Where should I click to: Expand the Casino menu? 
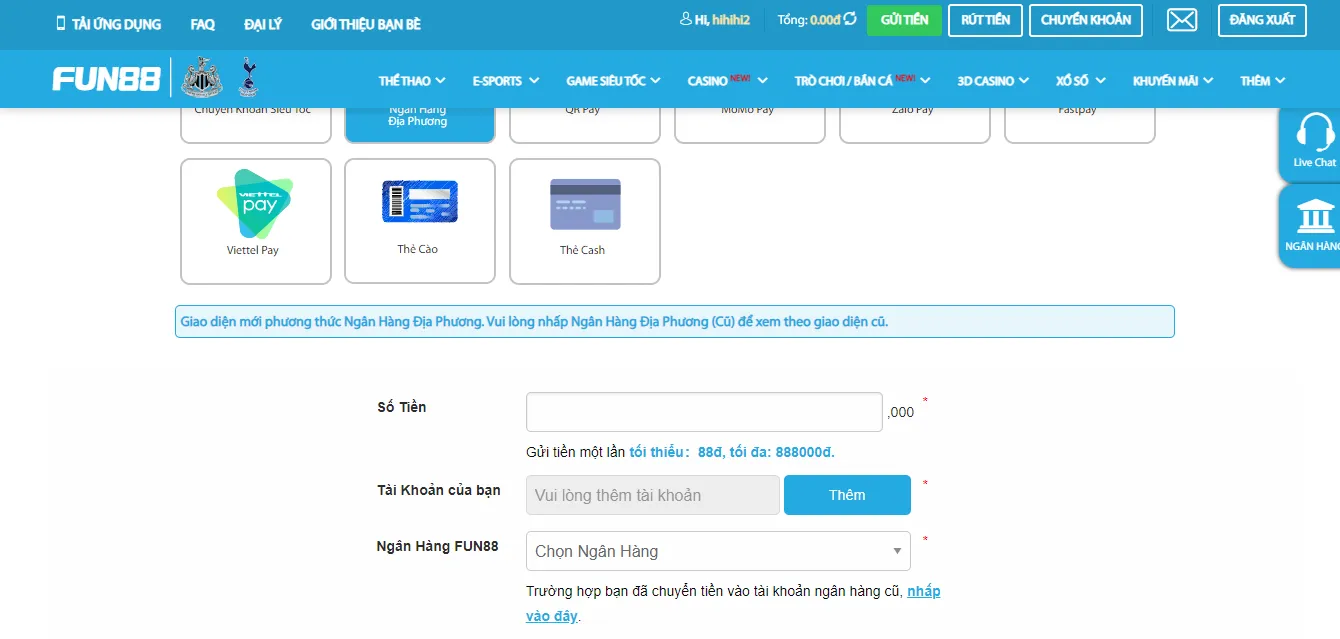pos(727,81)
